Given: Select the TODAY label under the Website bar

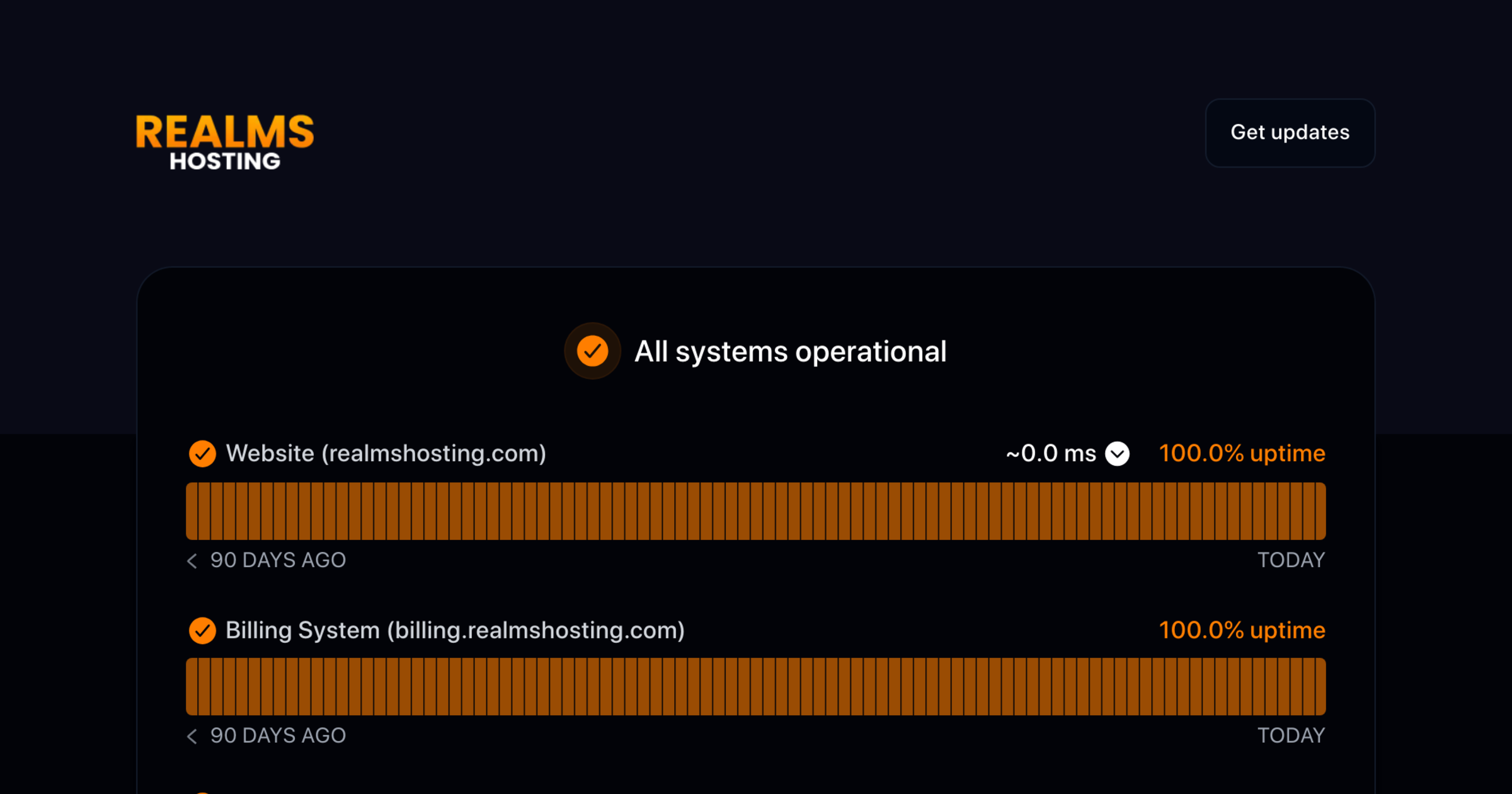Looking at the screenshot, I should pos(1291,560).
